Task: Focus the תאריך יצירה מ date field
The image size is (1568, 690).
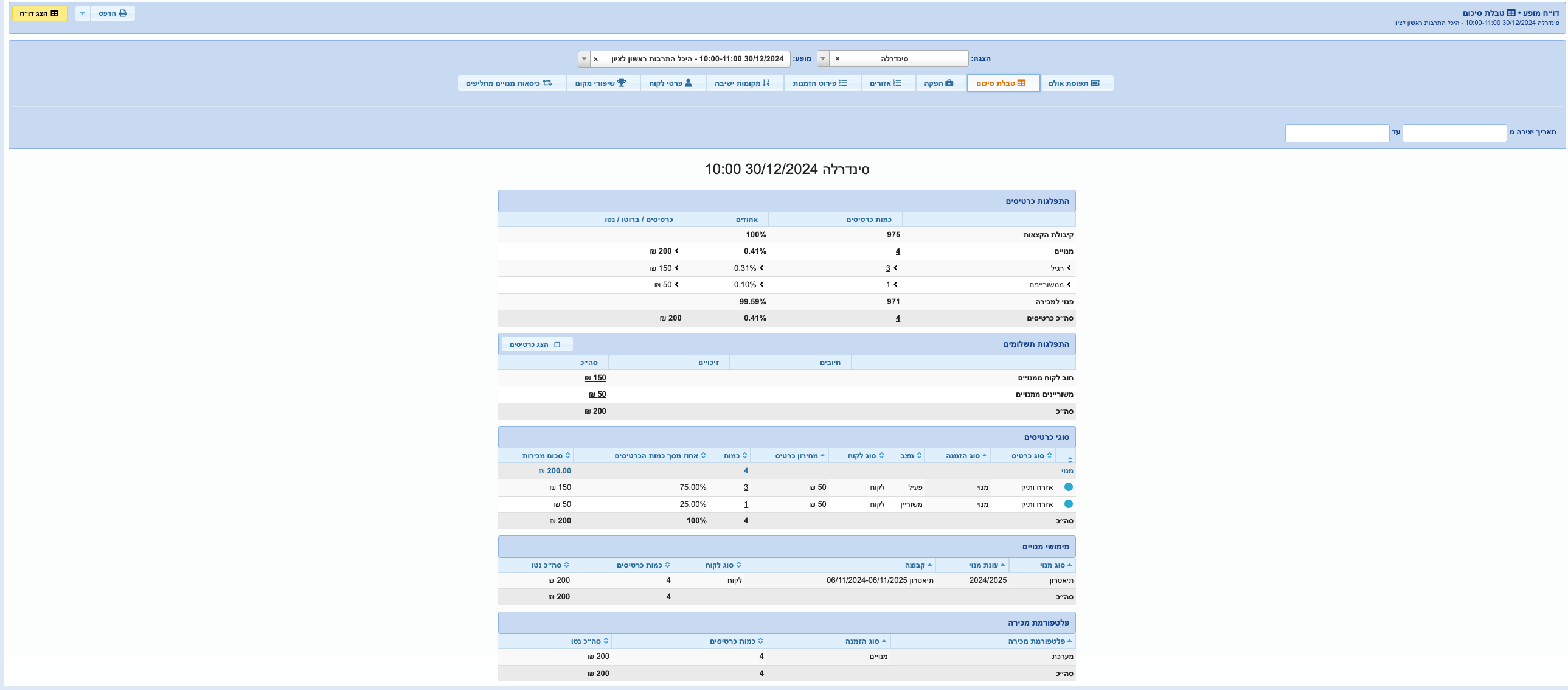Action: coord(1454,133)
